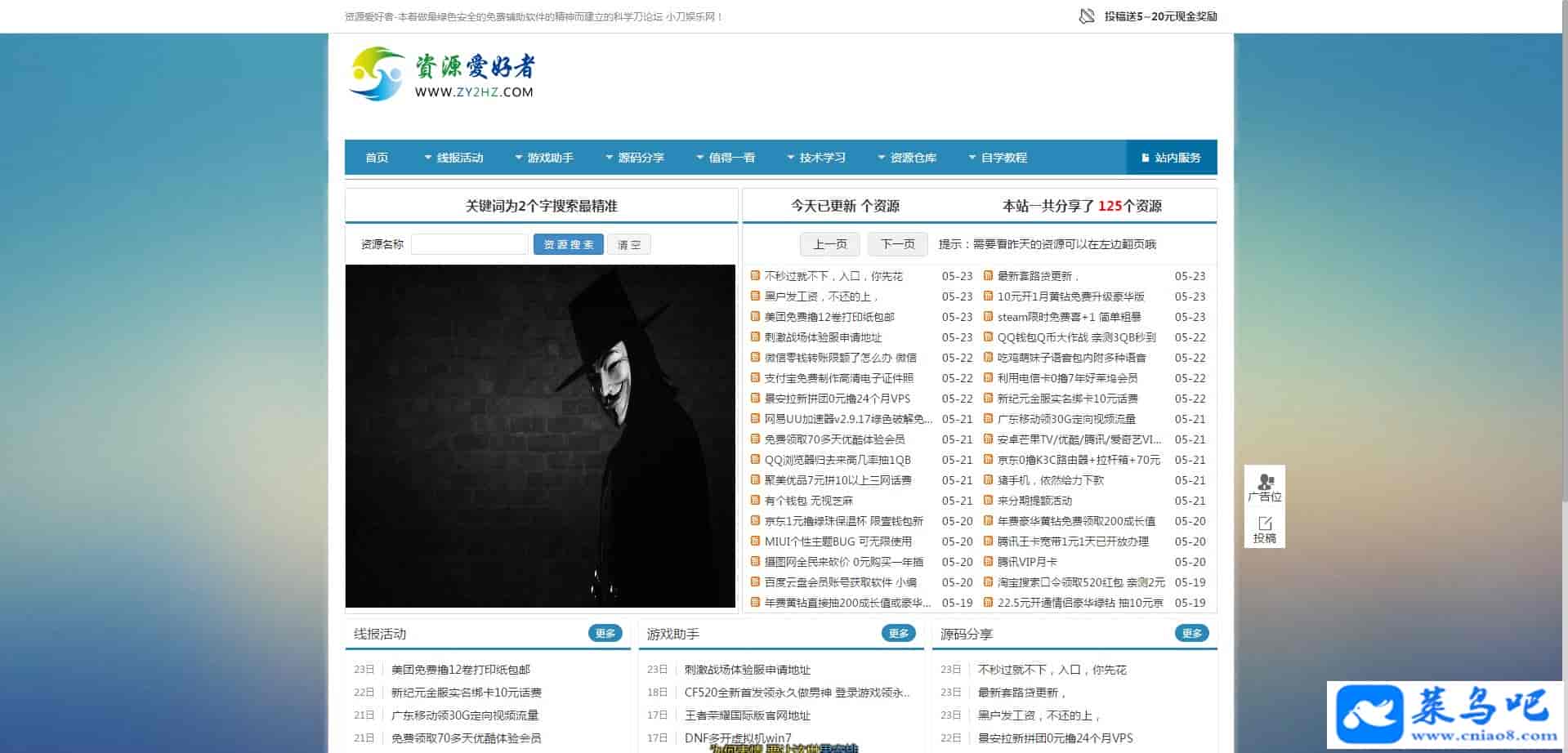The width and height of the screenshot is (1568, 753).
Task: Click the masked figure banner image
Action: pyautogui.click(x=540, y=436)
